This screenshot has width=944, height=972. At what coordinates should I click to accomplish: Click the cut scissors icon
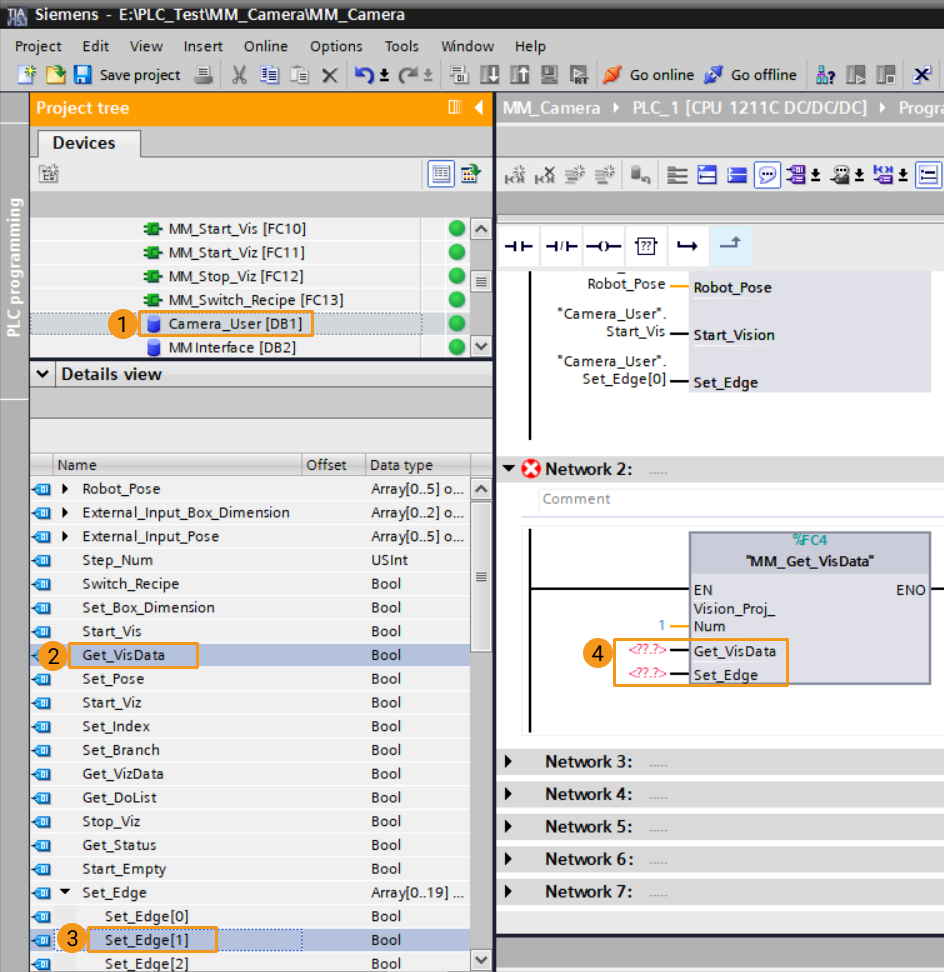click(240, 75)
